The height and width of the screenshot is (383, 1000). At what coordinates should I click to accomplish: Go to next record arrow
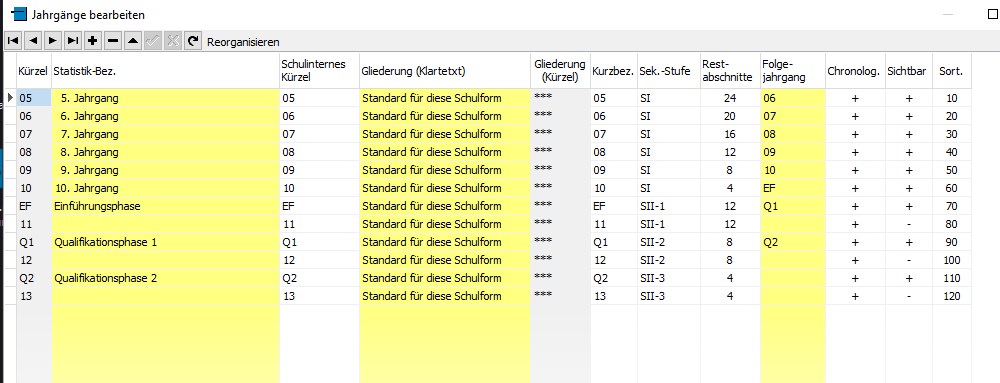[x=53, y=41]
